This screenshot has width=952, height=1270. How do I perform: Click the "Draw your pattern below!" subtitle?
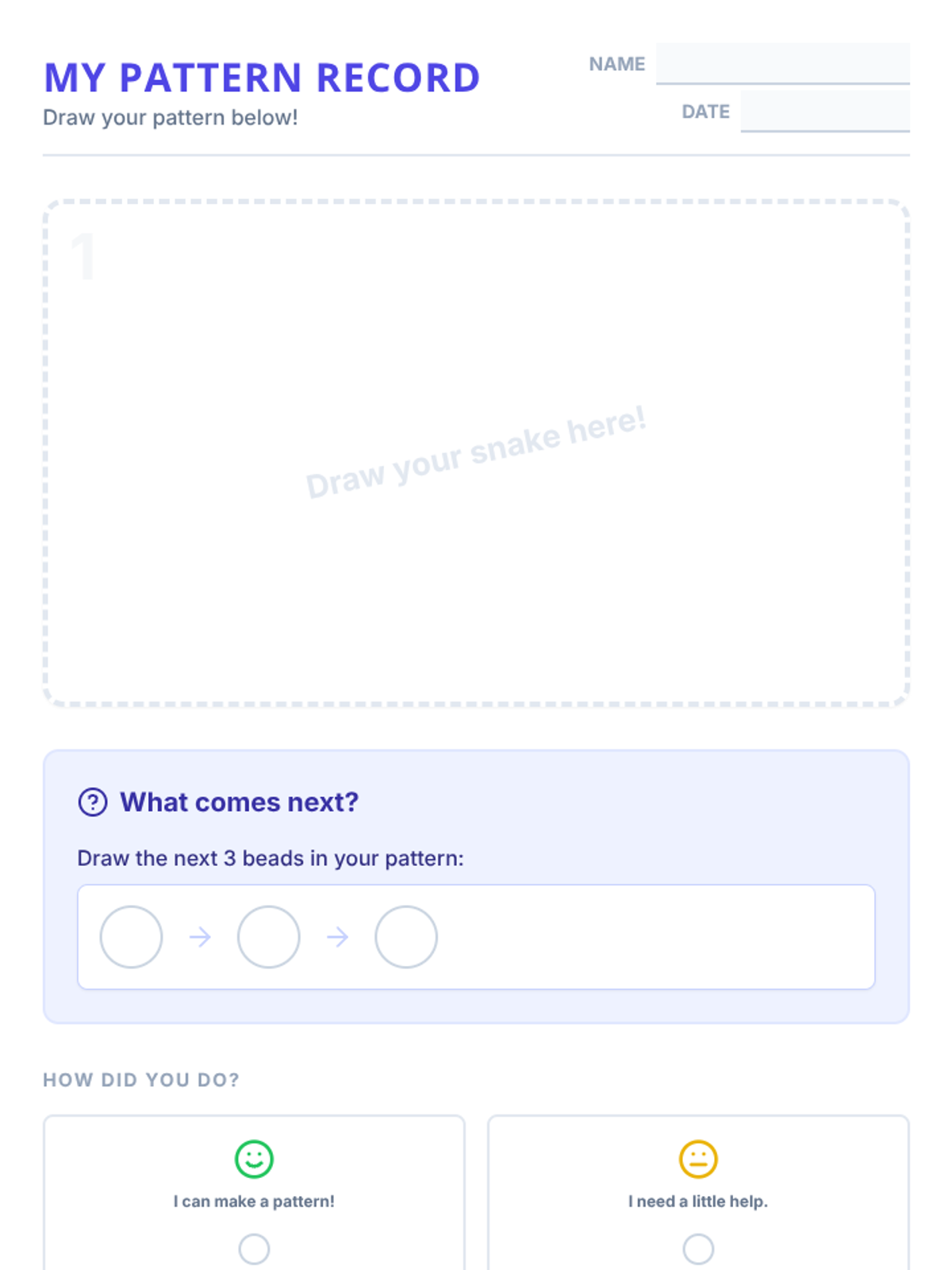point(171,117)
